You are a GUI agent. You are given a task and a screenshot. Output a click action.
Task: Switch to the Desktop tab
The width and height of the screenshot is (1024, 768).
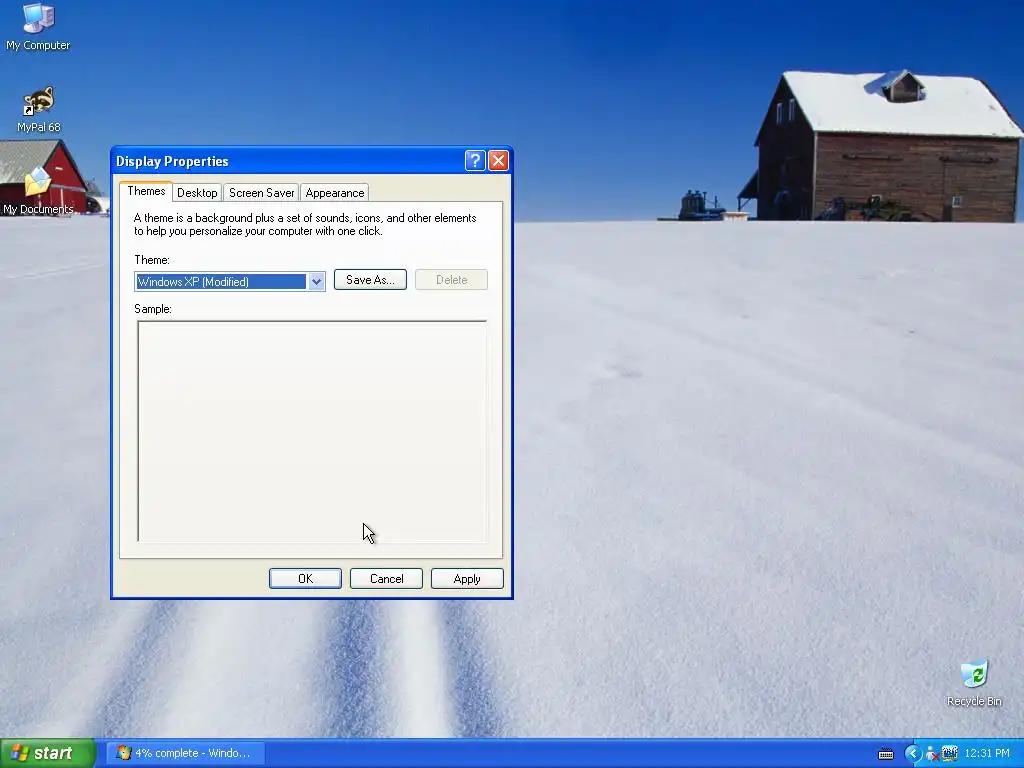(197, 193)
